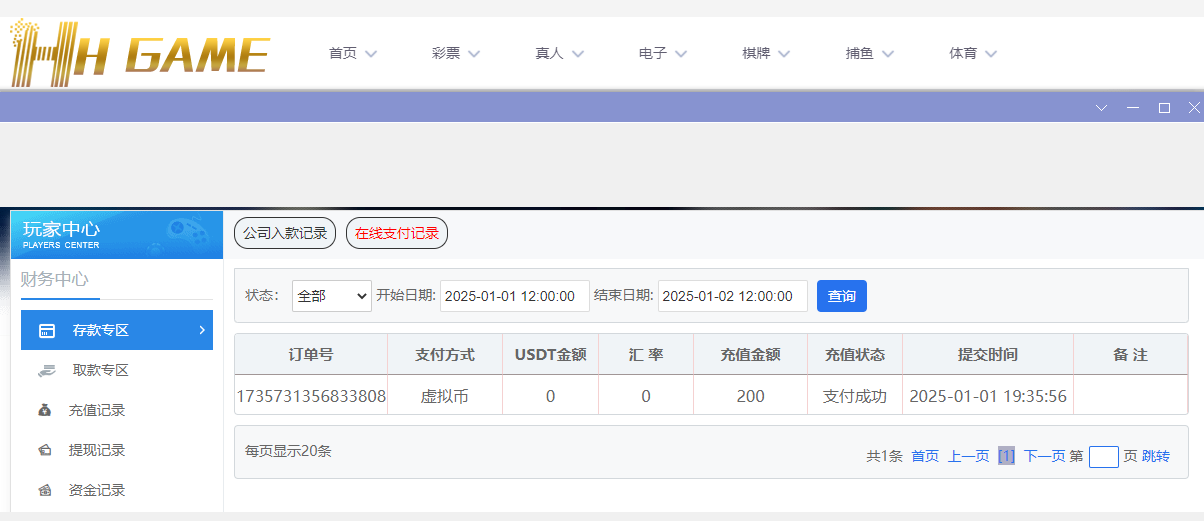Expand the 真人 live casino menu

(559, 54)
